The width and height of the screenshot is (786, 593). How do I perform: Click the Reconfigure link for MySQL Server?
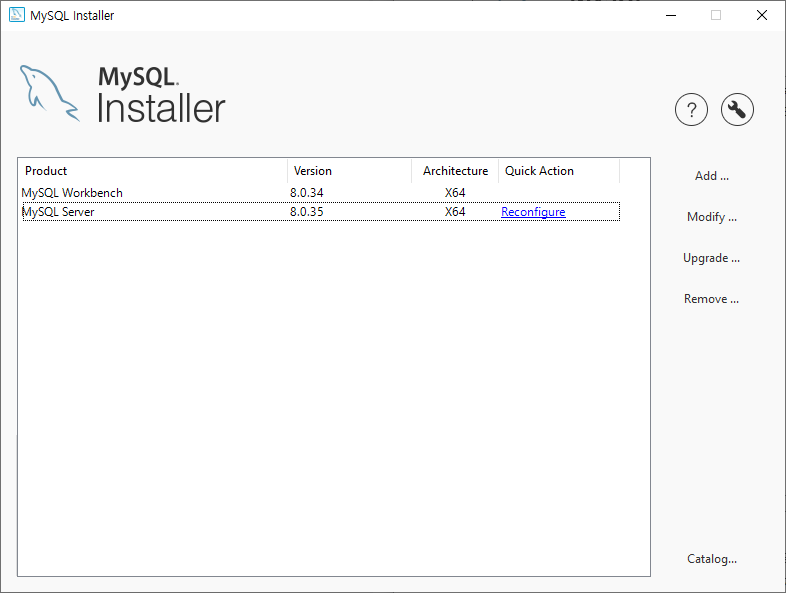pyautogui.click(x=533, y=212)
